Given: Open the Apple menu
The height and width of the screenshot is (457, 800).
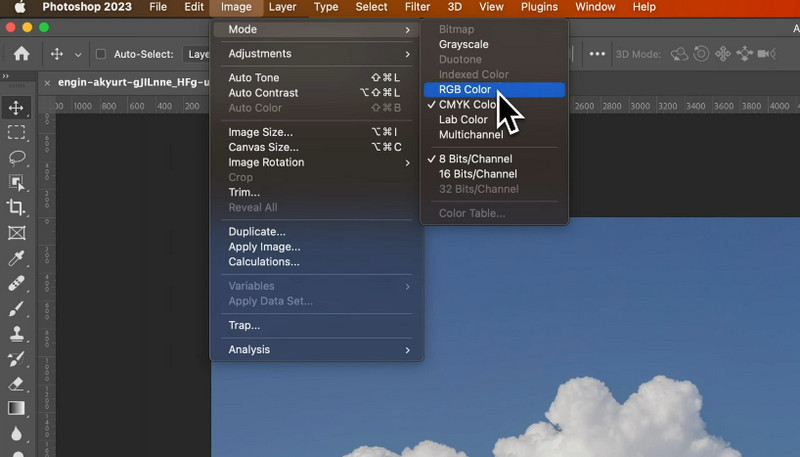Looking at the screenshot, I should pos(19,7).
